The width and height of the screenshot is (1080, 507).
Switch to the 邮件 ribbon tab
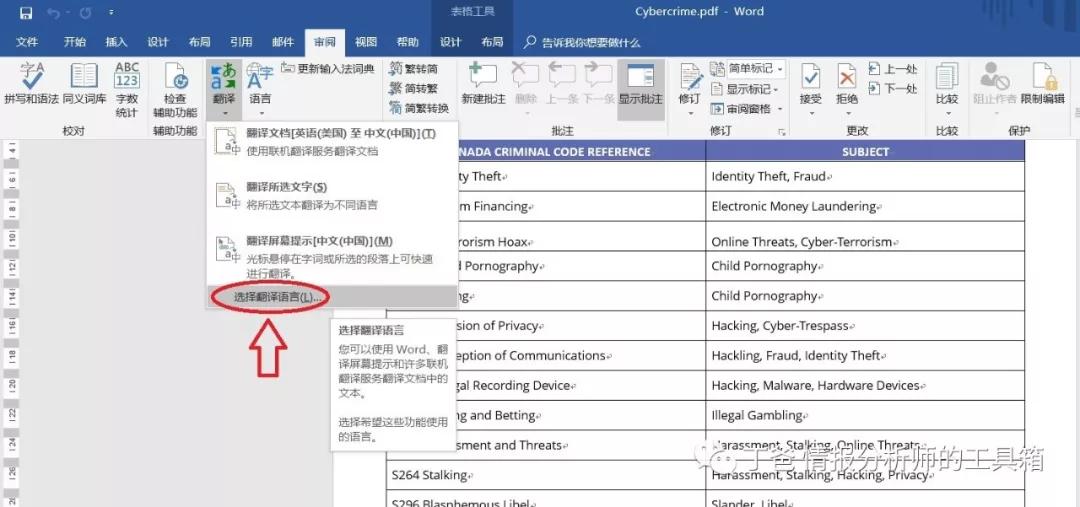[x=283, y=42]
